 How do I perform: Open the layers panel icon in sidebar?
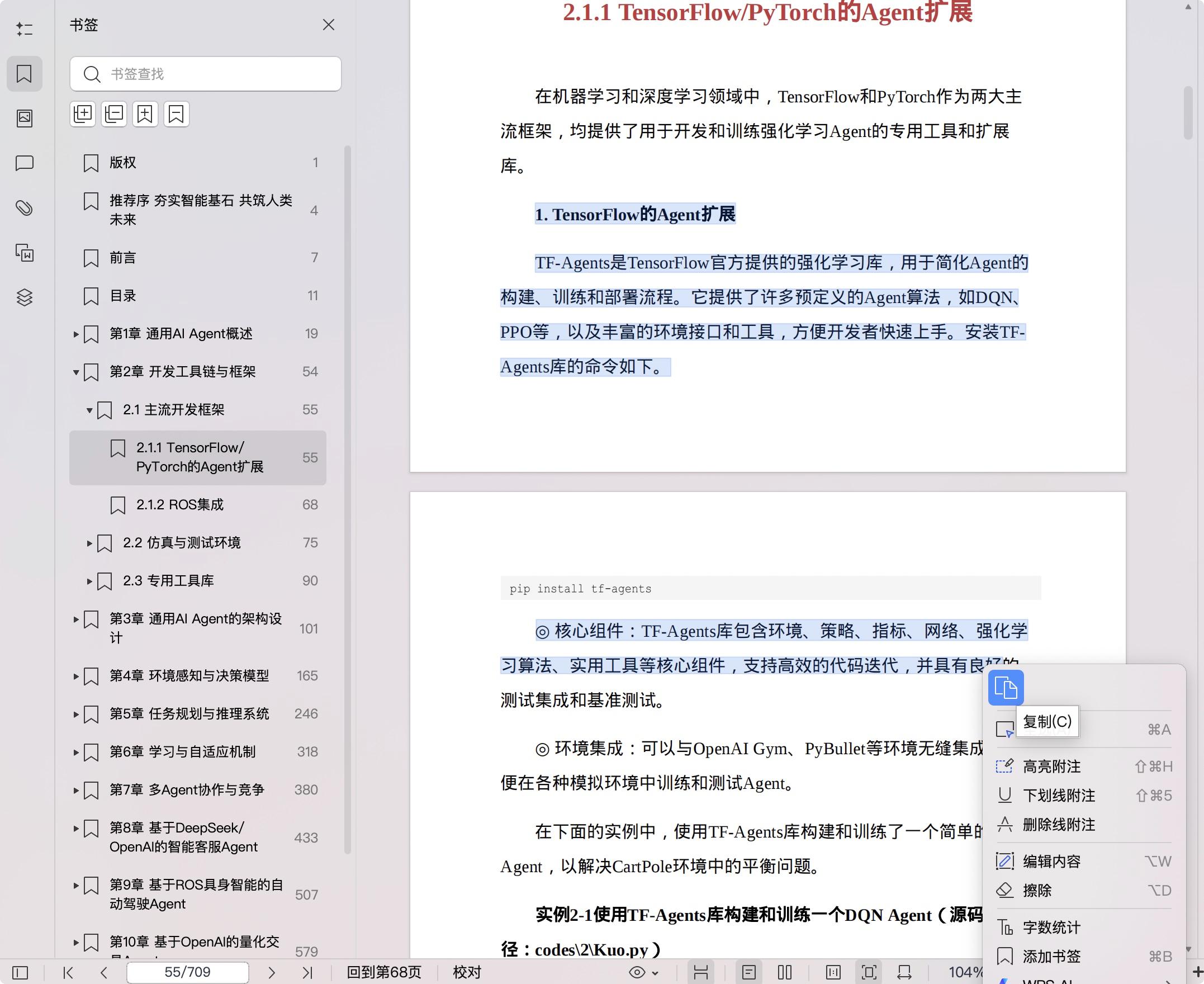coord(25,297)
